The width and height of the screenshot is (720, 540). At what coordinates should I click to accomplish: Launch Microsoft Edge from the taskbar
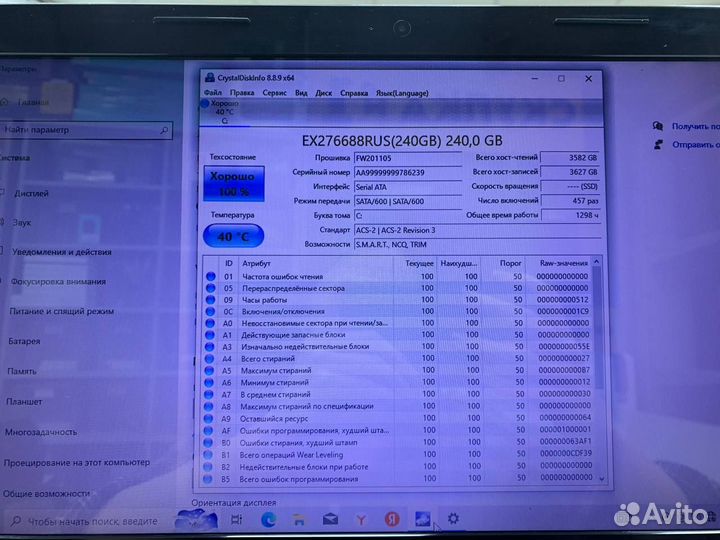(268, 519)
